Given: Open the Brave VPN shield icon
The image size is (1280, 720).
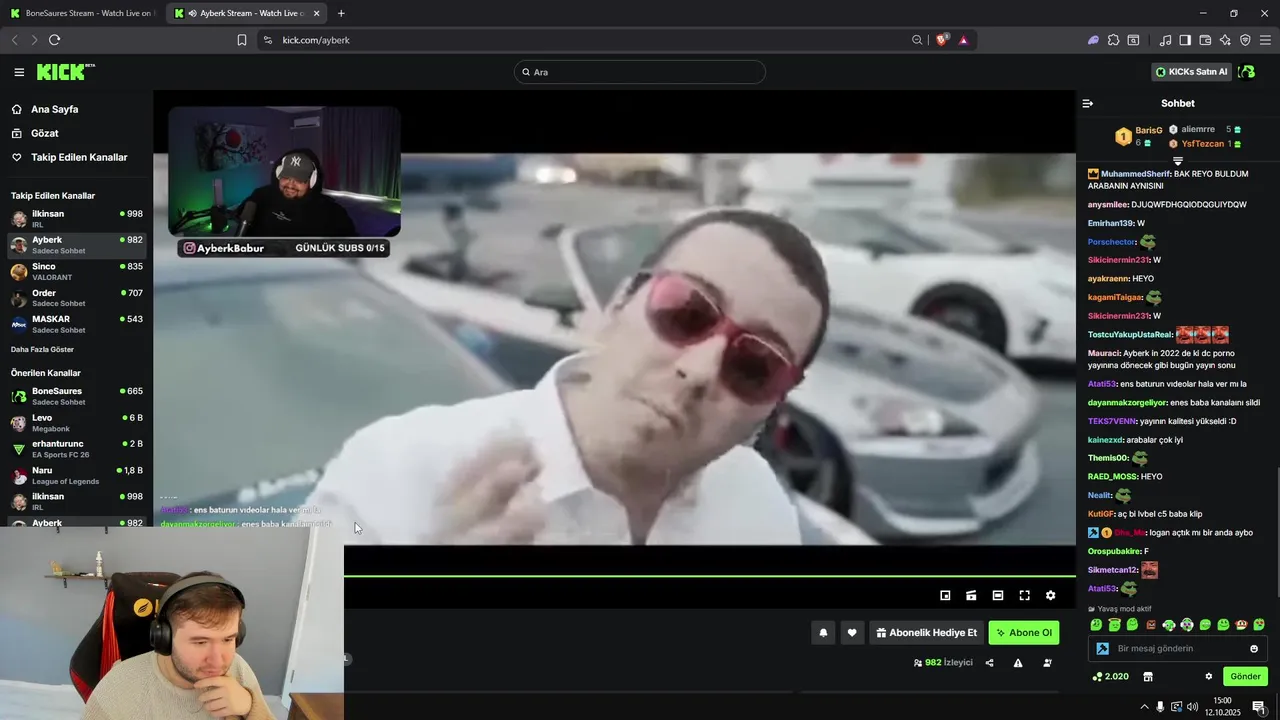Looking at the screenshot, I should click(1245, 40).
